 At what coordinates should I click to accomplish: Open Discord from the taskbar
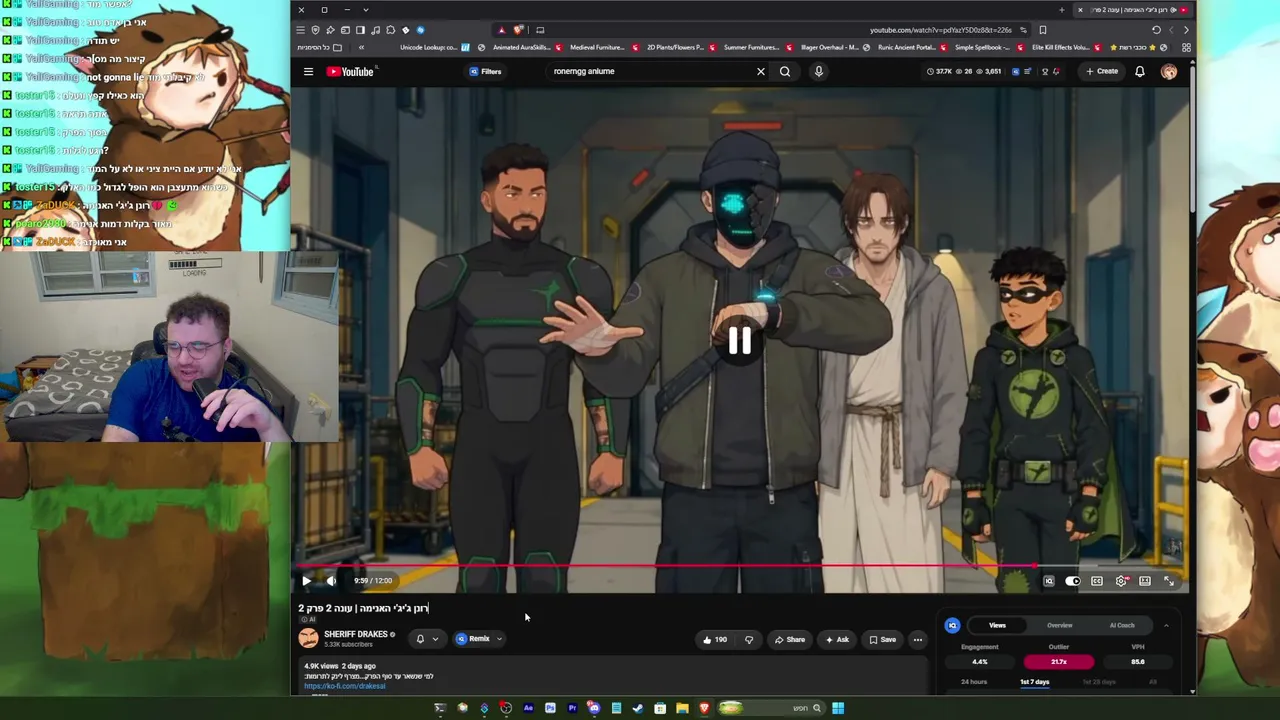click(x=594, y=709)
